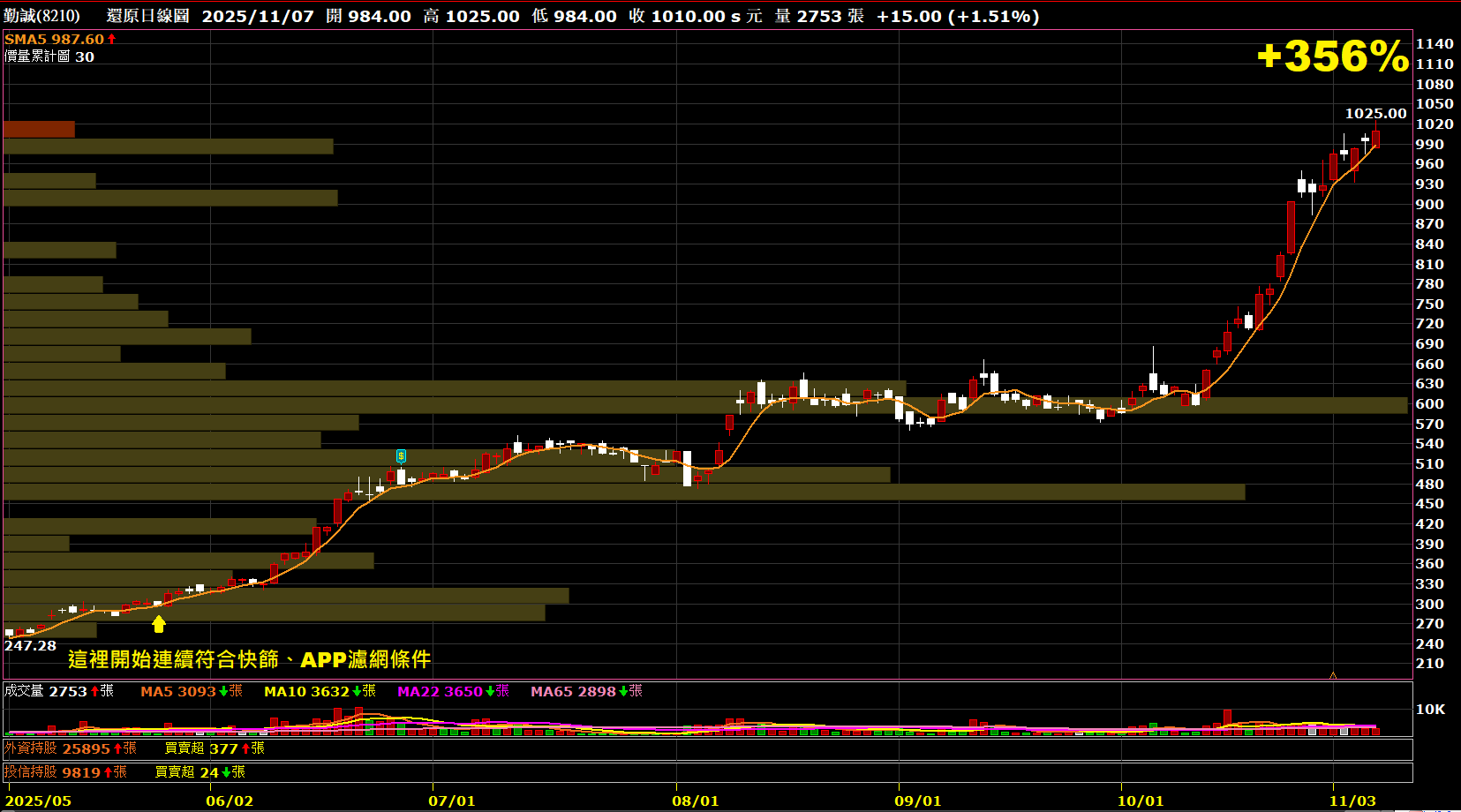
Task: Click the 勤誠(8210) stock name title
Action: click(41, 16)
